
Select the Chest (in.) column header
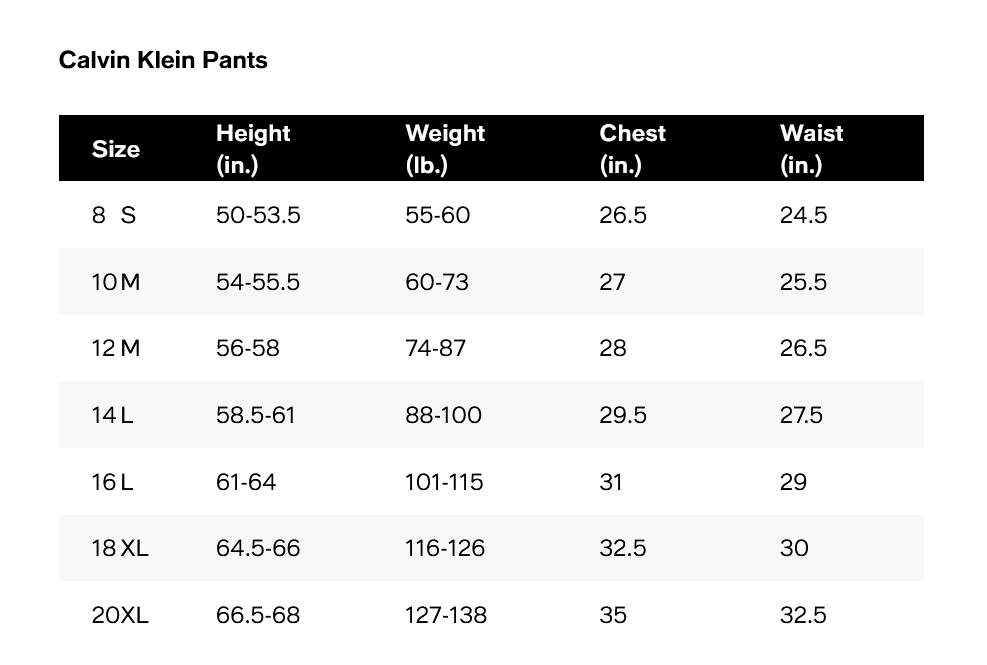(632, 149)
